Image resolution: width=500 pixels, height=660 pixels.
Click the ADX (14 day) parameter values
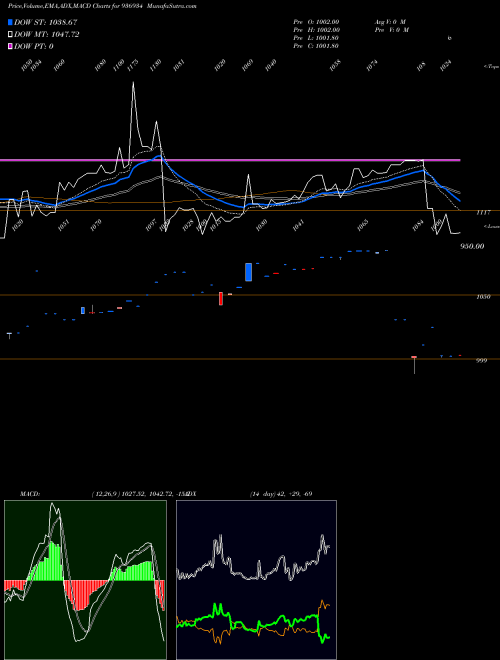[281, 494]
